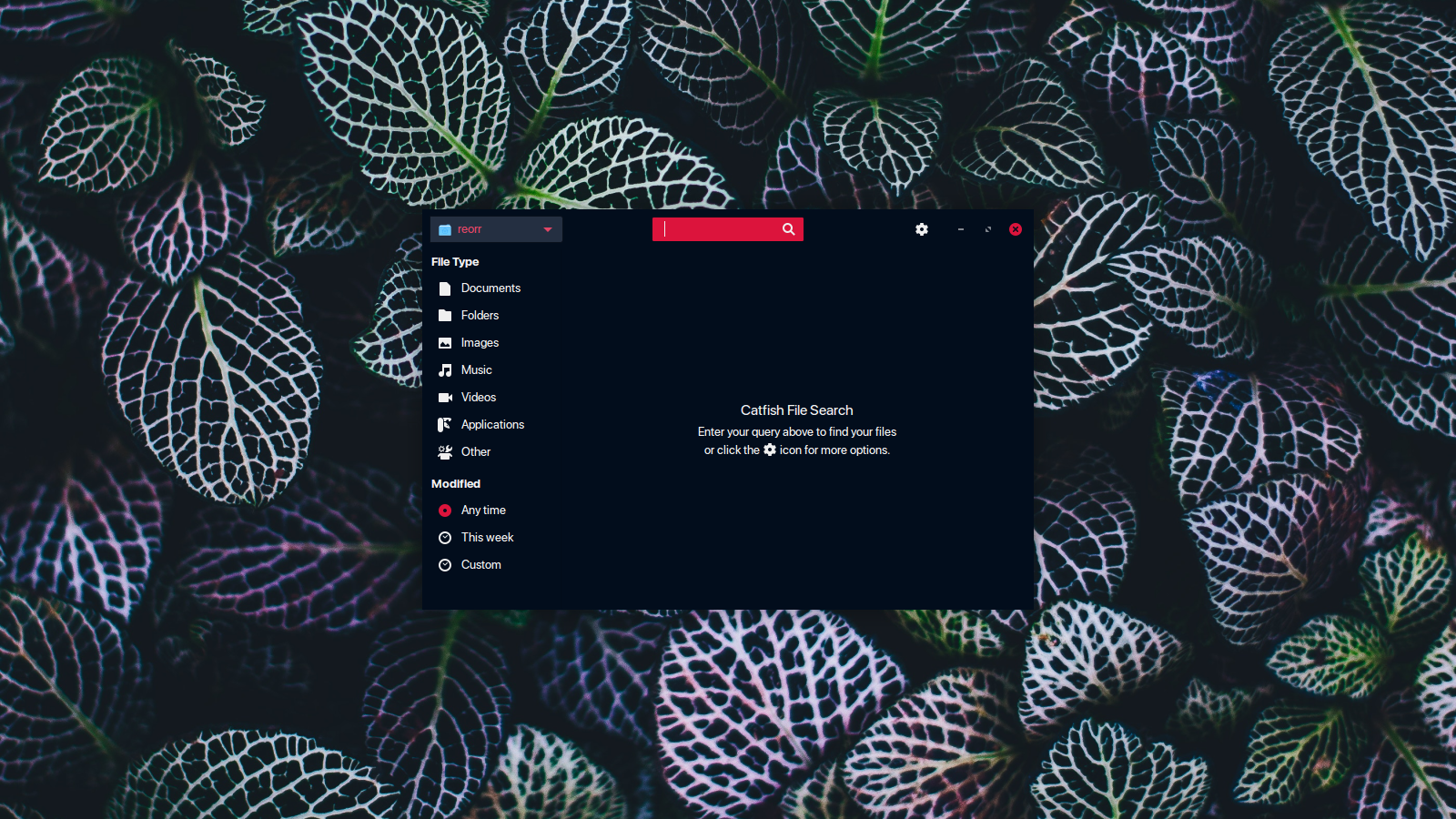This screenshot has height=819, width=1456.
Task: Select Custom modified date filter
Action: point(480,565)
